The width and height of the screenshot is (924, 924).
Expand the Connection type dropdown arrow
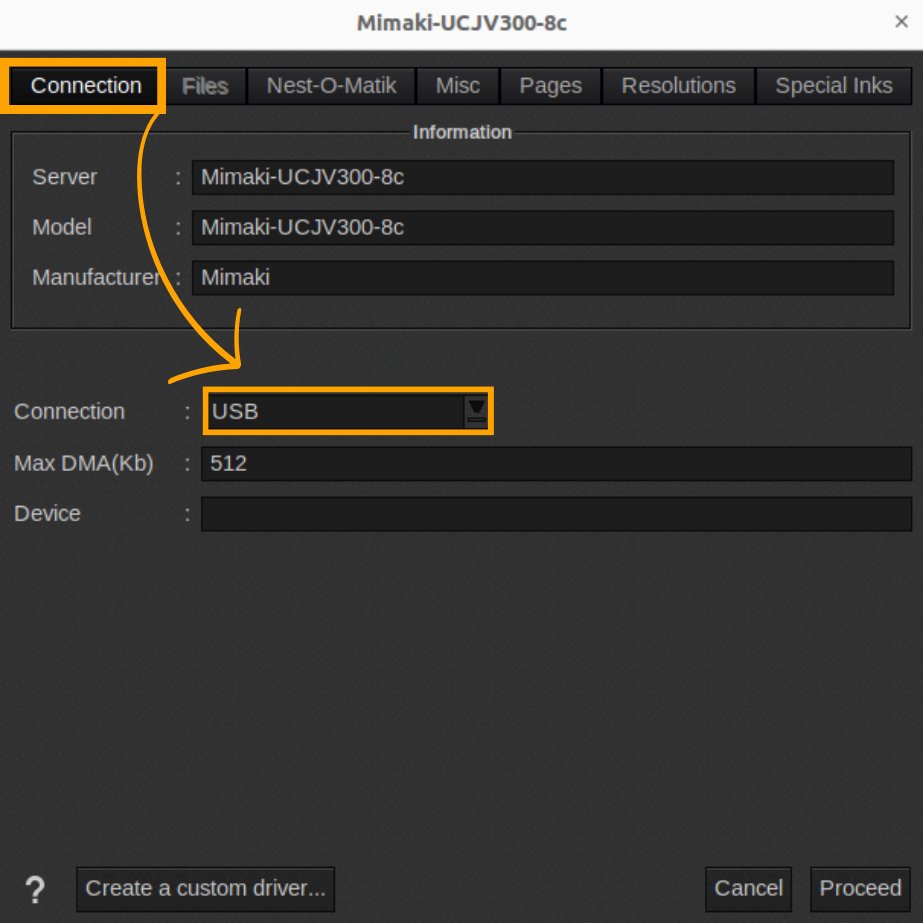click(x=477, y=411)
